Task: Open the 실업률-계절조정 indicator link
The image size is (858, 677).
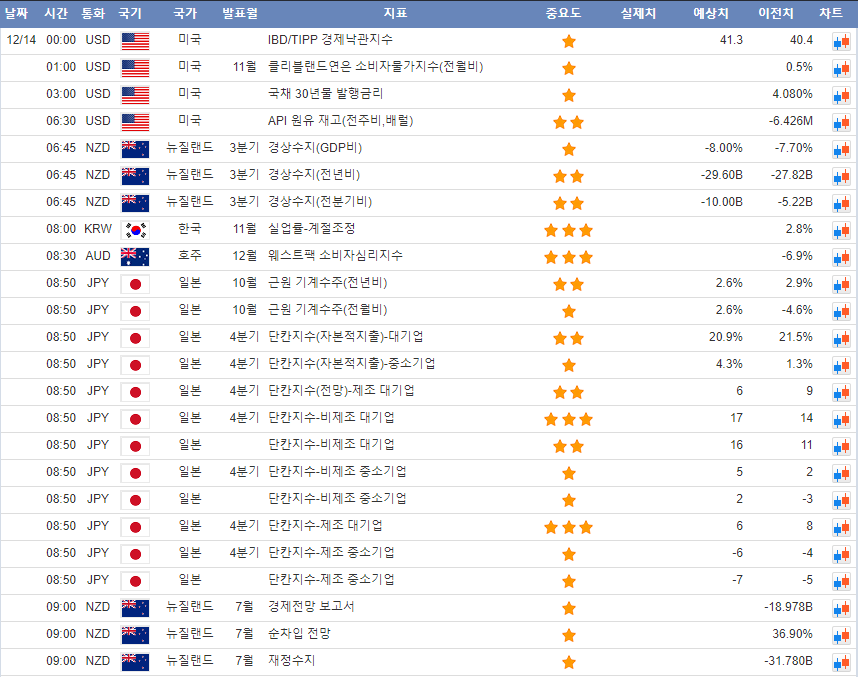Action: (x=311, y=229)
